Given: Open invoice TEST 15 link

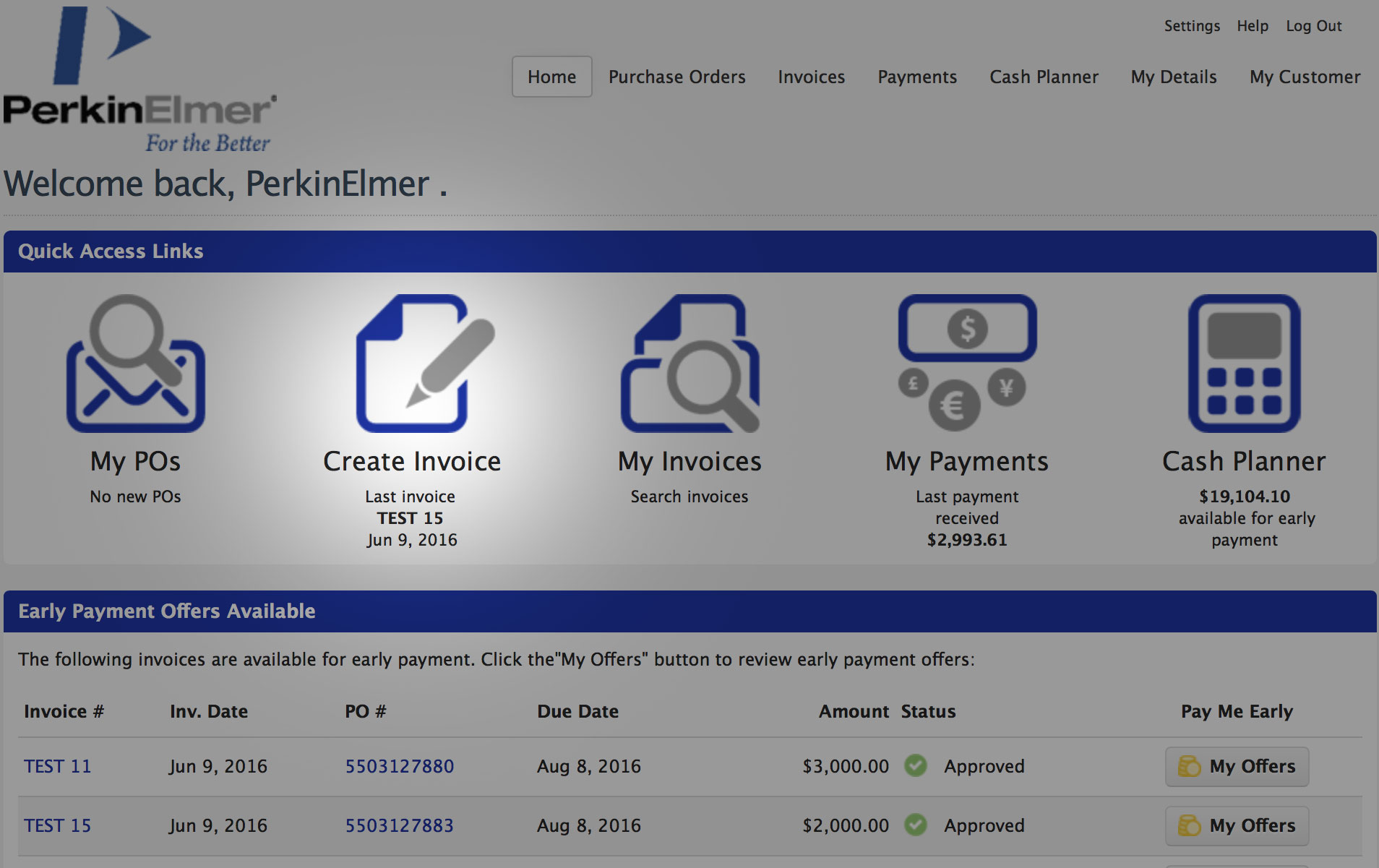Looking at the screenshot, I should 58,825.
